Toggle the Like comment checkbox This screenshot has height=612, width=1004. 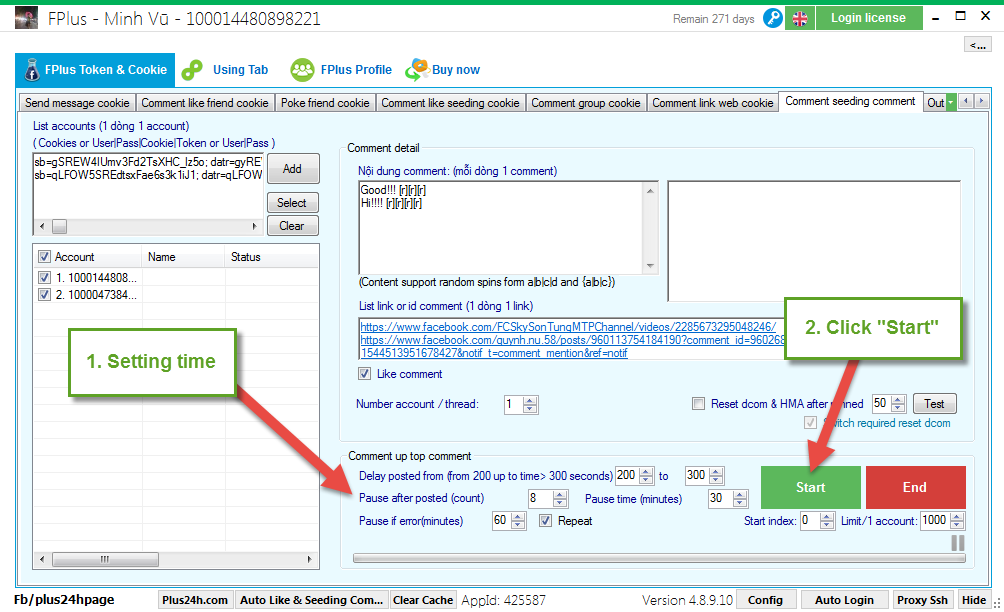[x=364, y=374]
